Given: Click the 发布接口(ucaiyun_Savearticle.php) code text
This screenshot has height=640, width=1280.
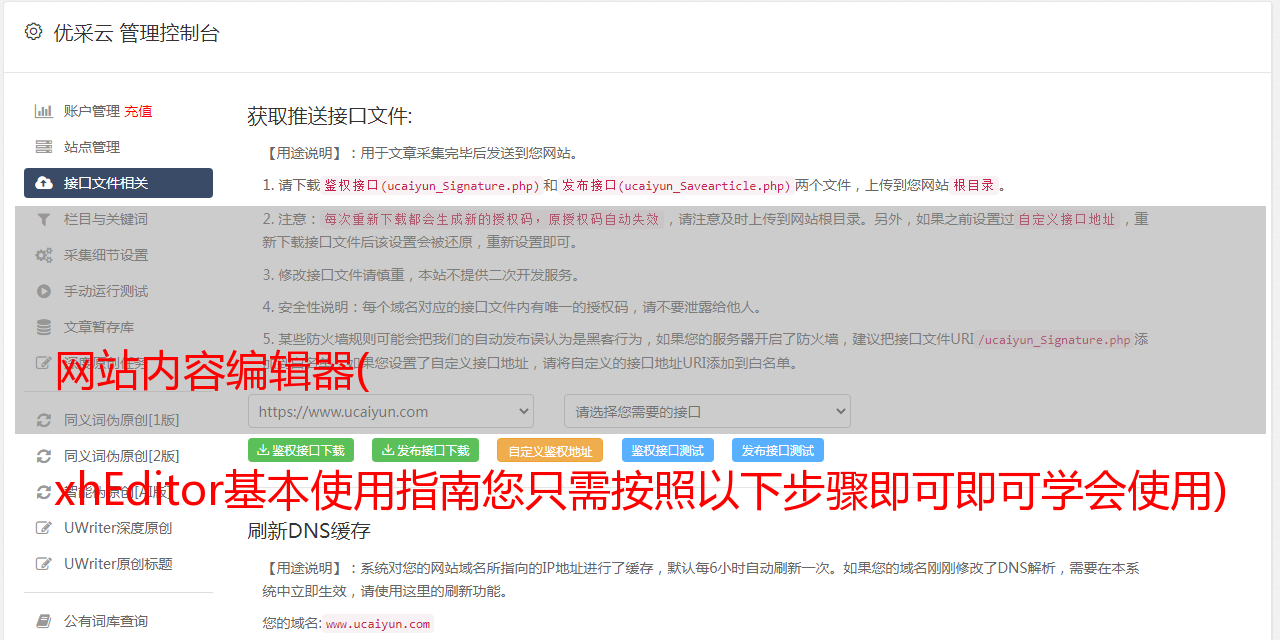Looking at the screenshot, I should (676, 185).
